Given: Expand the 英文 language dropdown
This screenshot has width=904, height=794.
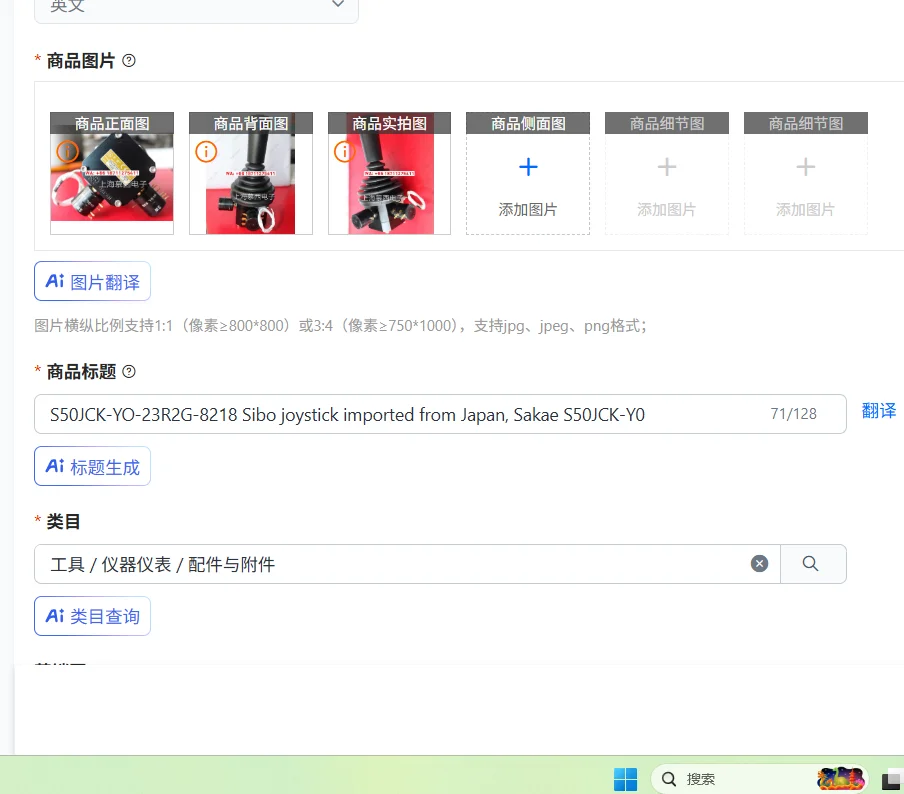Looking at the screenshot, I should click(x=197, y=6).
